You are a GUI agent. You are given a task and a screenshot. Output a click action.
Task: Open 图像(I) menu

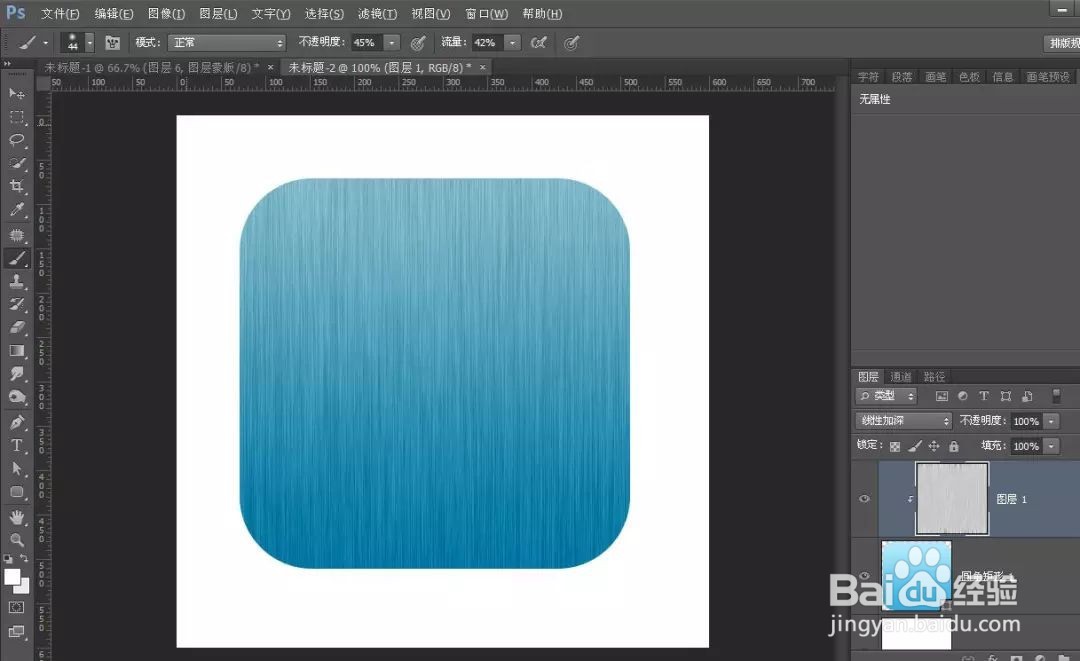[x=167, y=13]
